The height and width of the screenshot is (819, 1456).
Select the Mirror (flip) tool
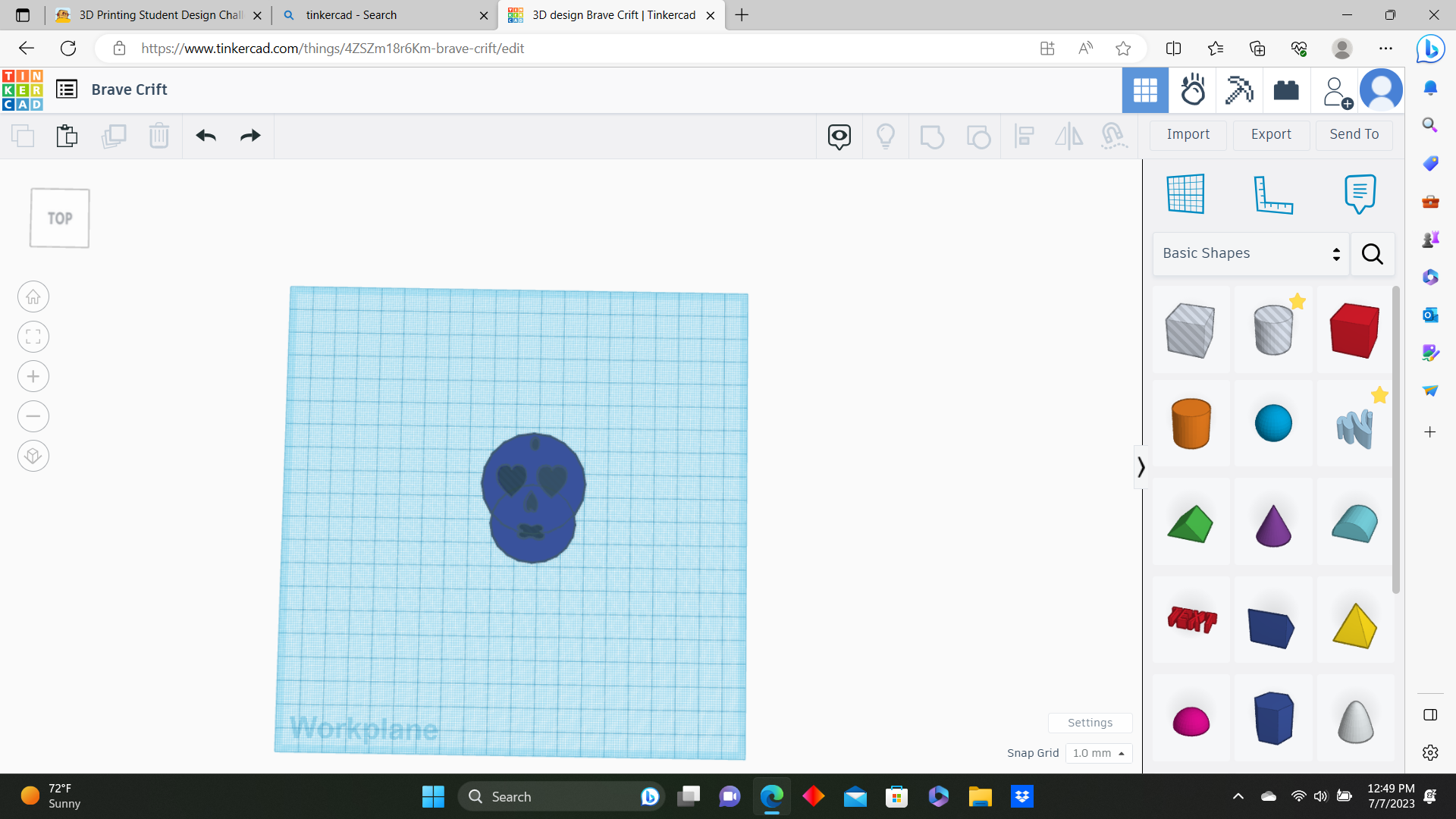(1068, 136)
